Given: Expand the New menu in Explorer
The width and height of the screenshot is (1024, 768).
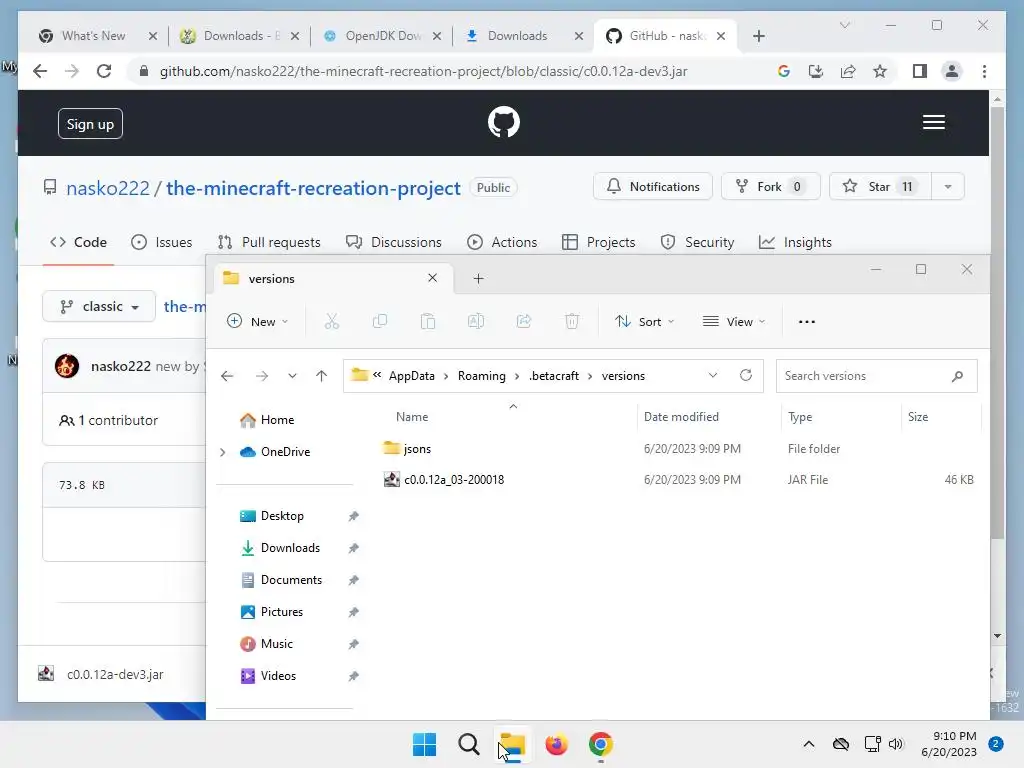Looking at the screenshot, I should [257, 321].
